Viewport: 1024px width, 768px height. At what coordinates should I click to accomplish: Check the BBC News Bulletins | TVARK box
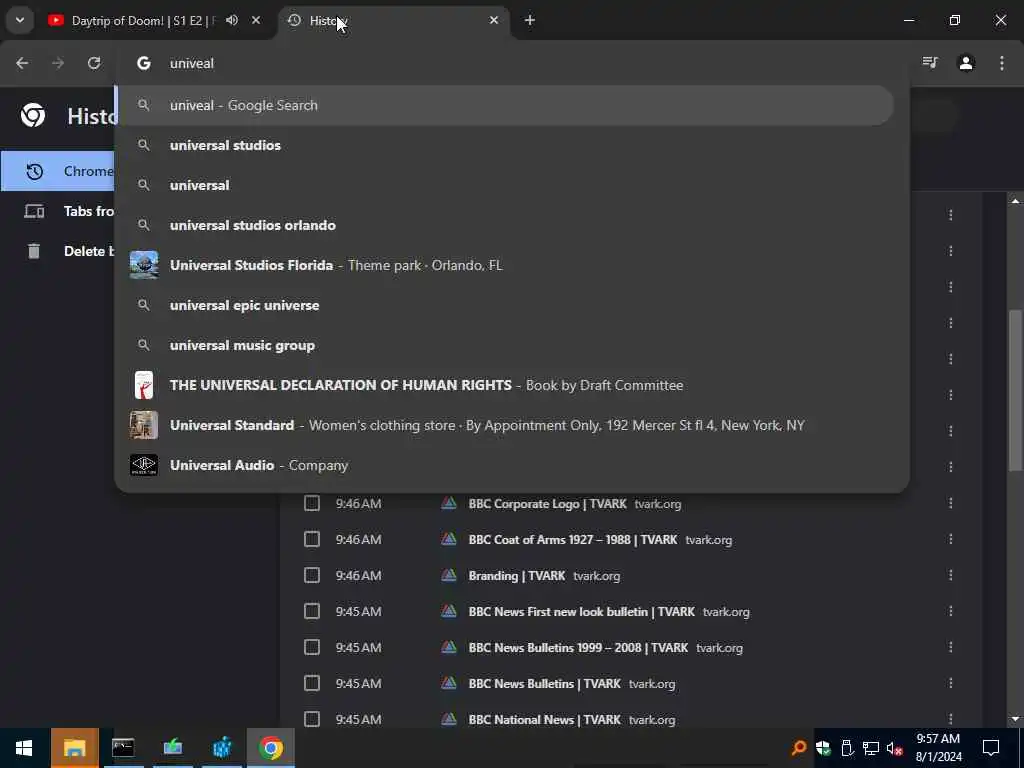[x=312, y=683]
